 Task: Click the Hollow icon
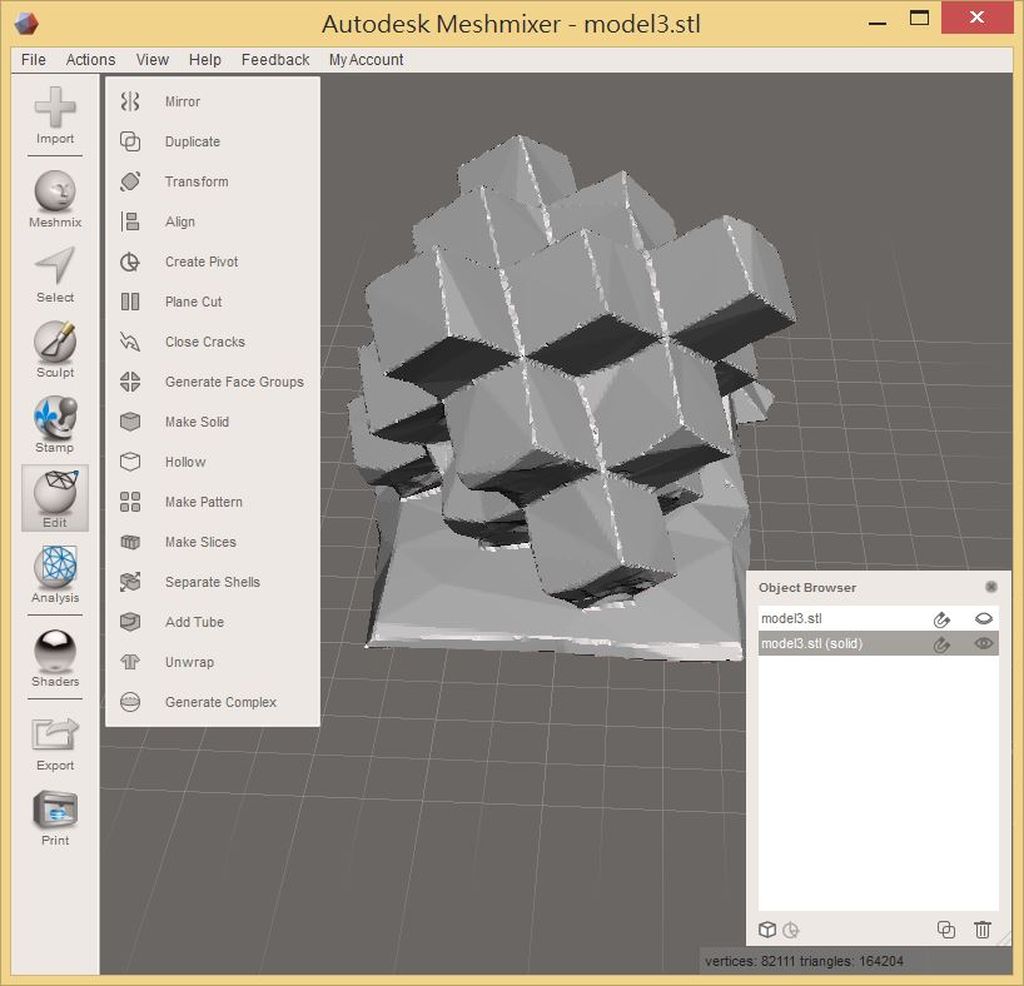coord(130,462)
